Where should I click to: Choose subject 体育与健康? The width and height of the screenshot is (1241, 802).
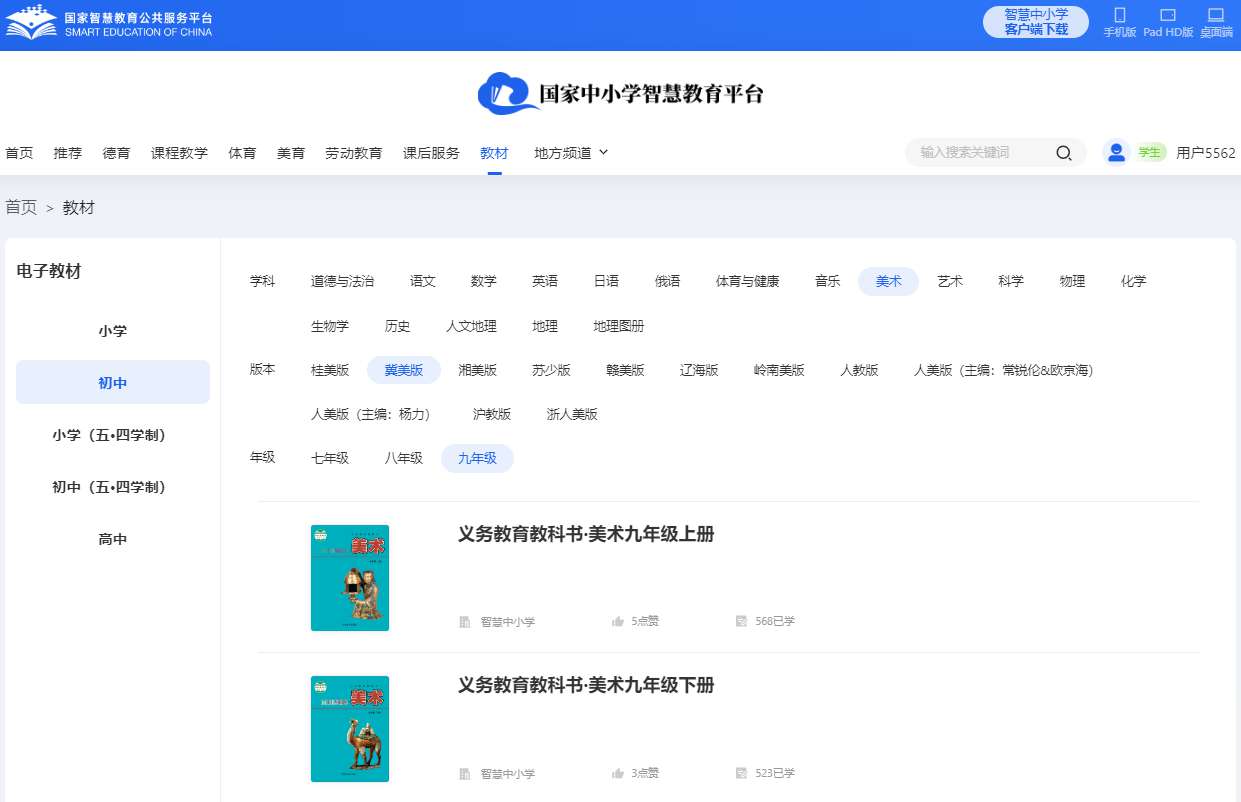pos(747,282)
